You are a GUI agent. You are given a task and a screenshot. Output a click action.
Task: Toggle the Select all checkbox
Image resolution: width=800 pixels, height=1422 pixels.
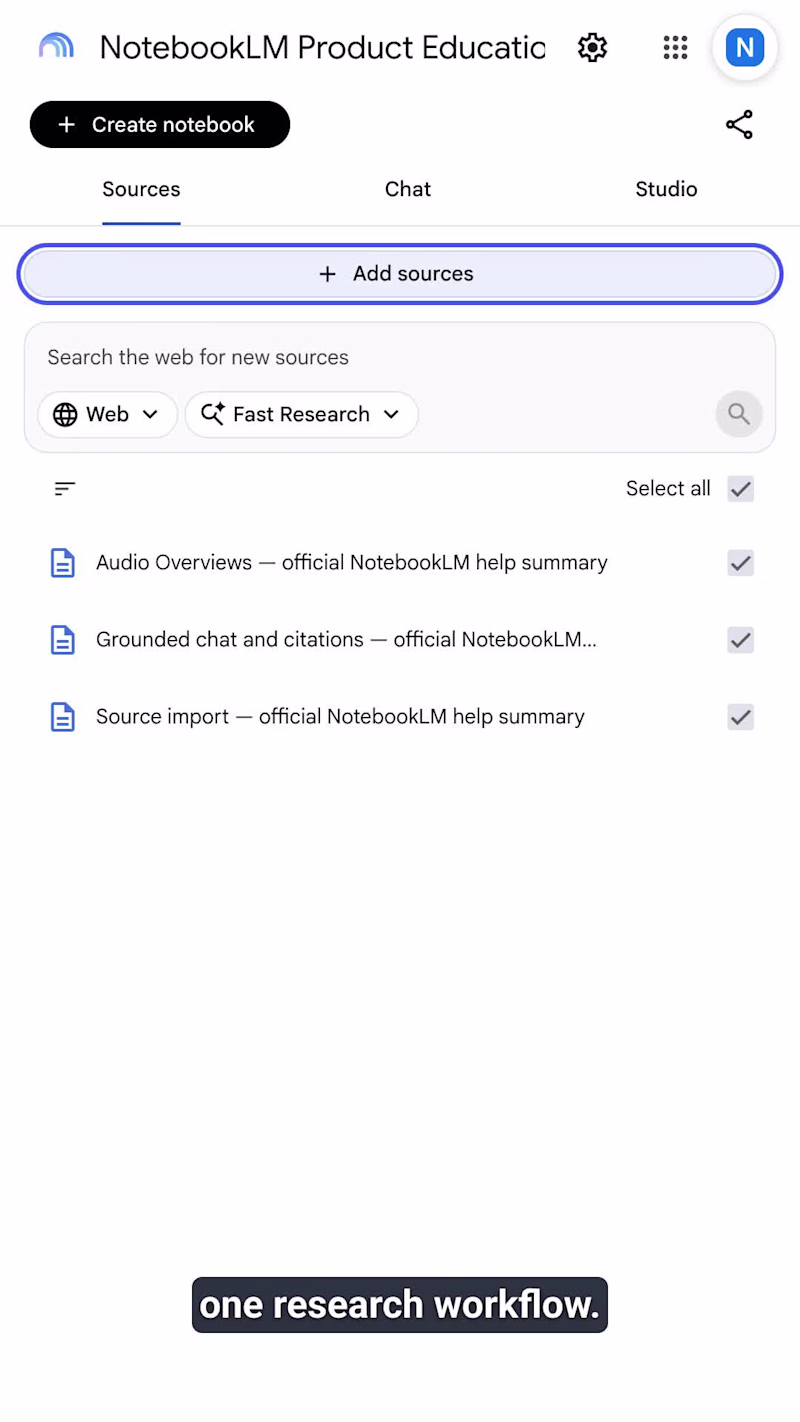click(740, 489)
